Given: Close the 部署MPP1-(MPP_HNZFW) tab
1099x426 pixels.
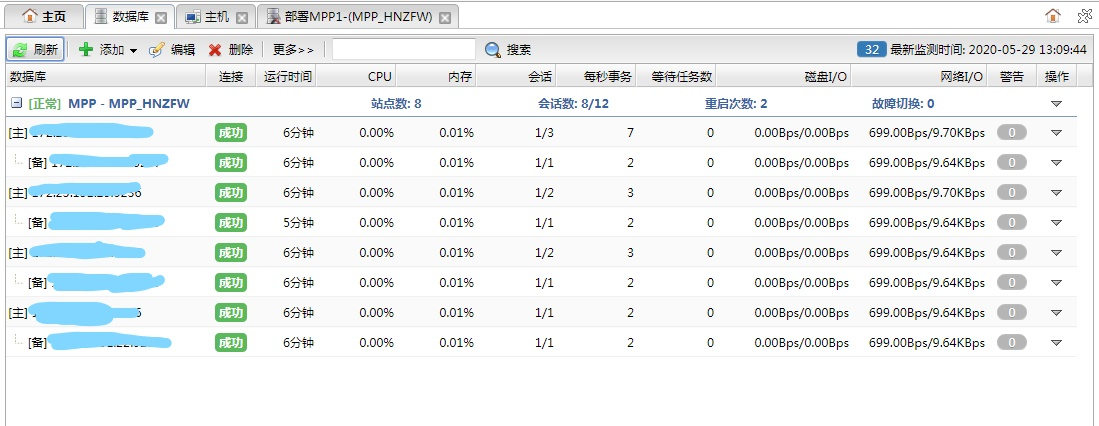Looking at the screenshot, I should pos(444,18).
